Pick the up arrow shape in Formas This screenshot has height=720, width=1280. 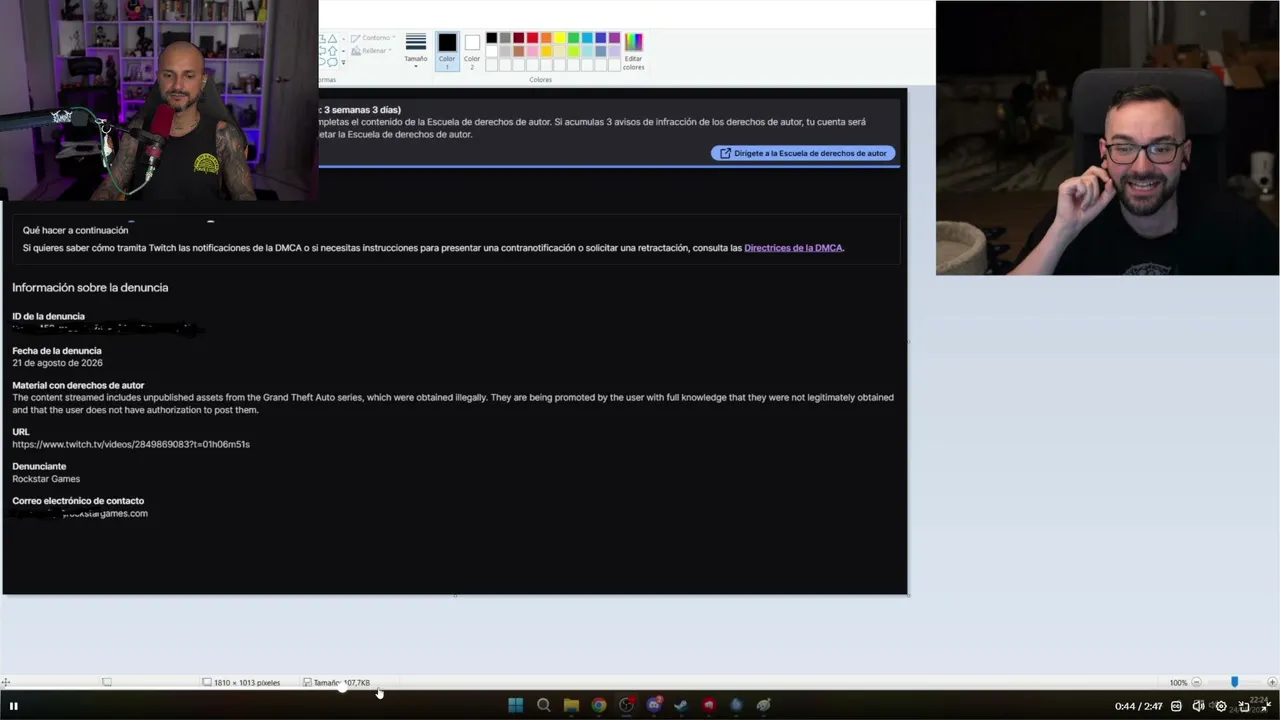tap(332, 51)
